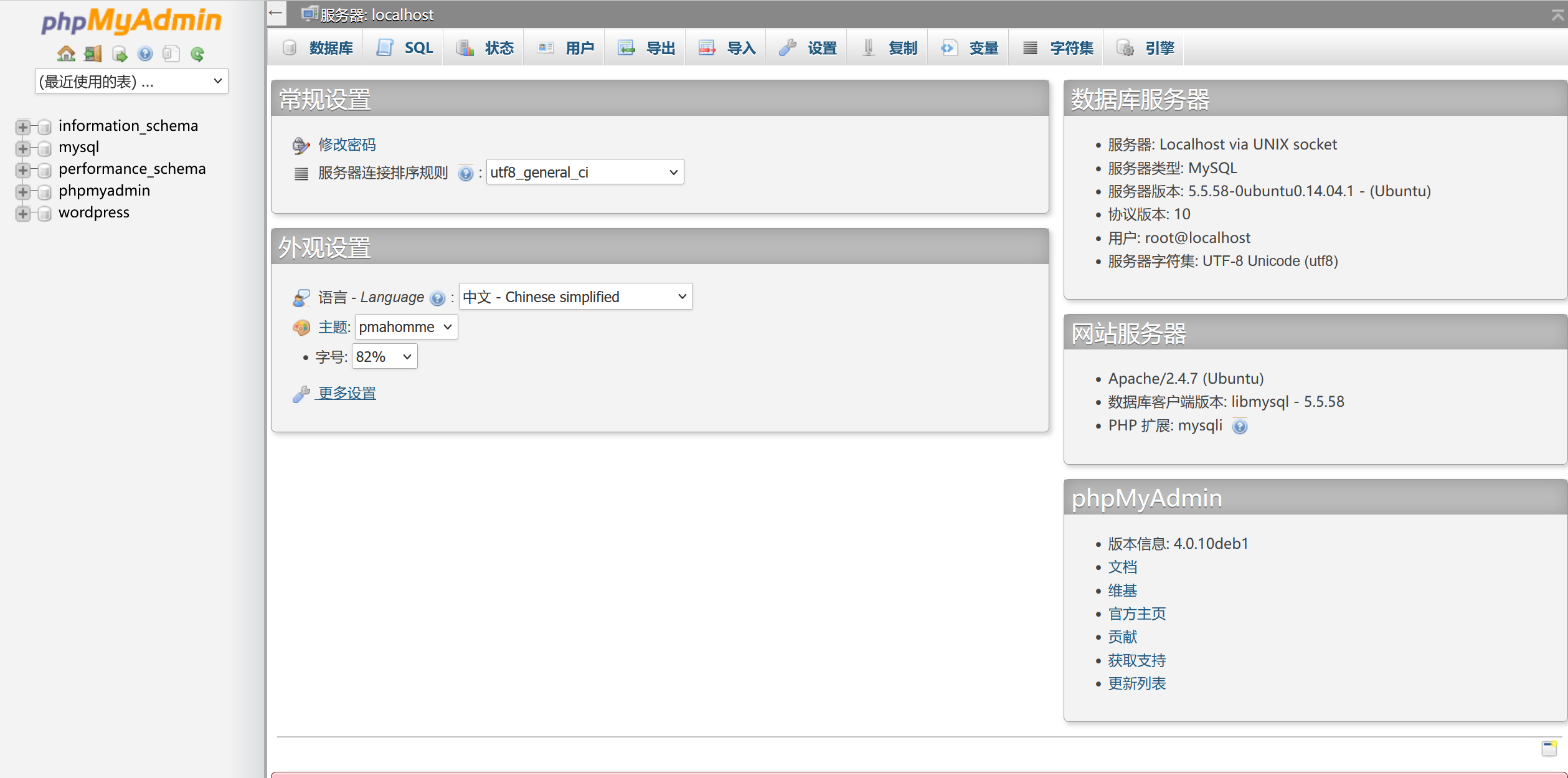
Task: Click the key icon beside 修改密码
Action: pyautogui.click(x=301, y=145)
